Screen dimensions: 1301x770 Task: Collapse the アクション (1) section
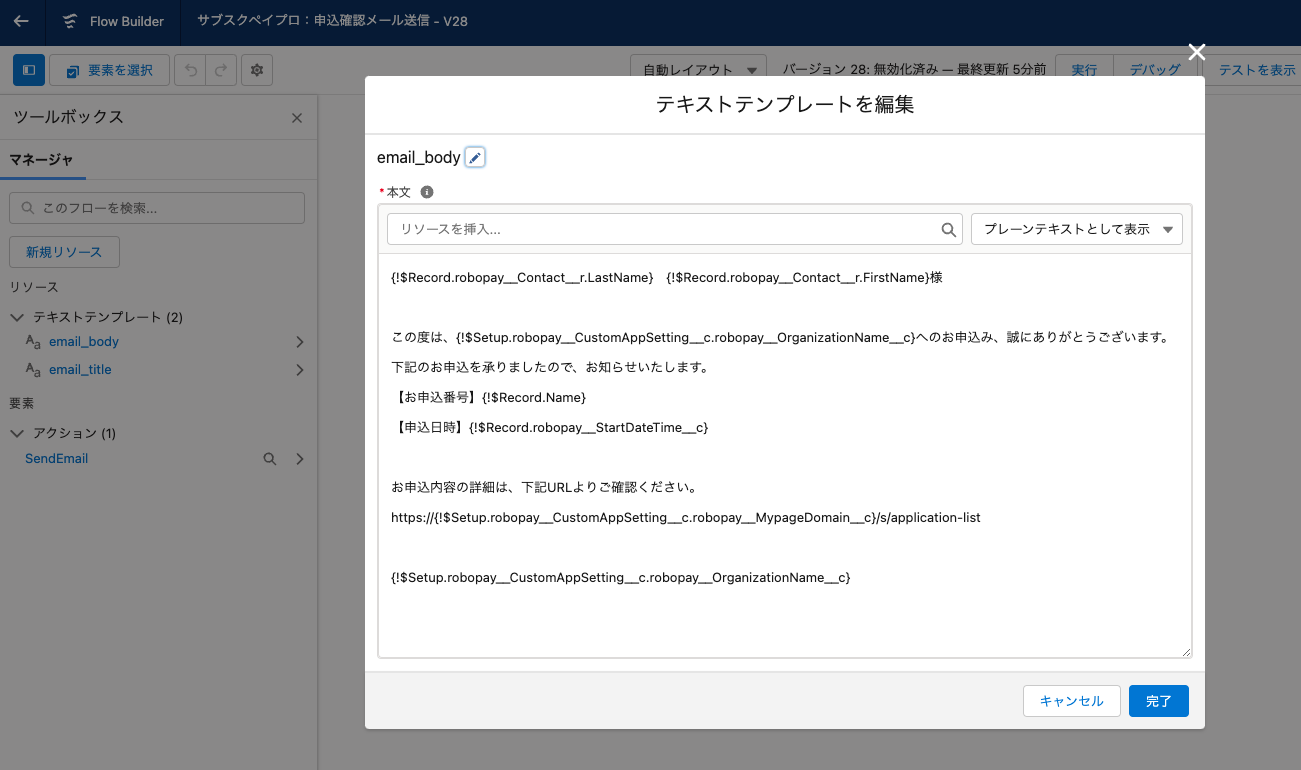(x=17, y=433)
